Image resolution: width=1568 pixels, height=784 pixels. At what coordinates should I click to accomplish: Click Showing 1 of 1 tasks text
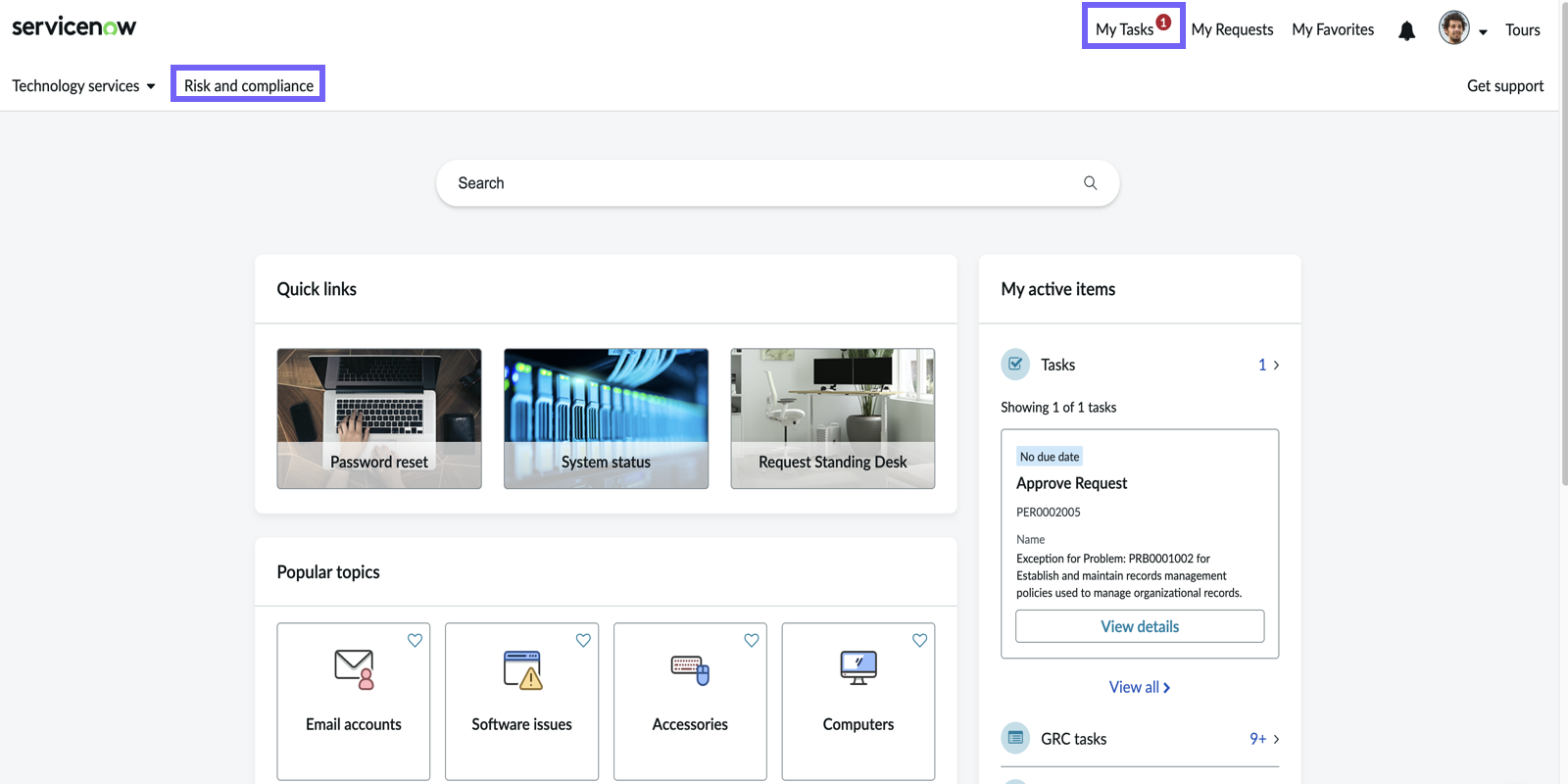tap(1058, 408)
